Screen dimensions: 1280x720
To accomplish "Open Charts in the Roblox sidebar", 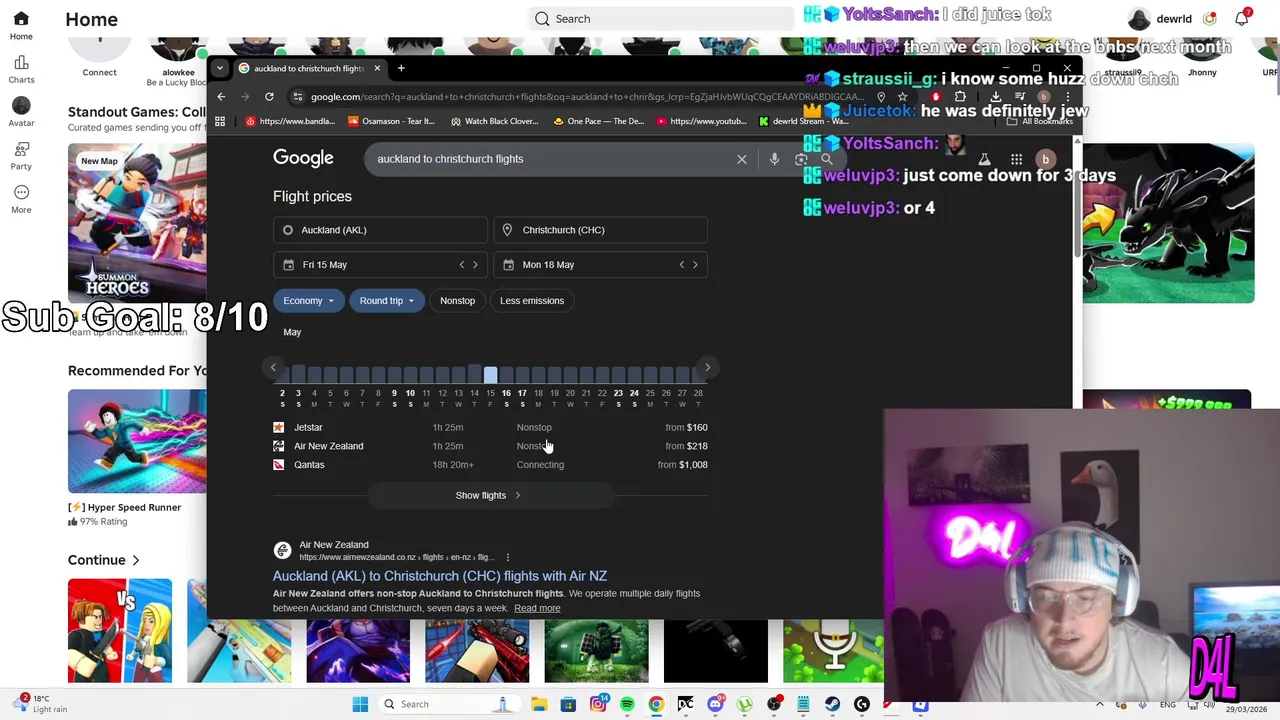I will tap(21, 69).
